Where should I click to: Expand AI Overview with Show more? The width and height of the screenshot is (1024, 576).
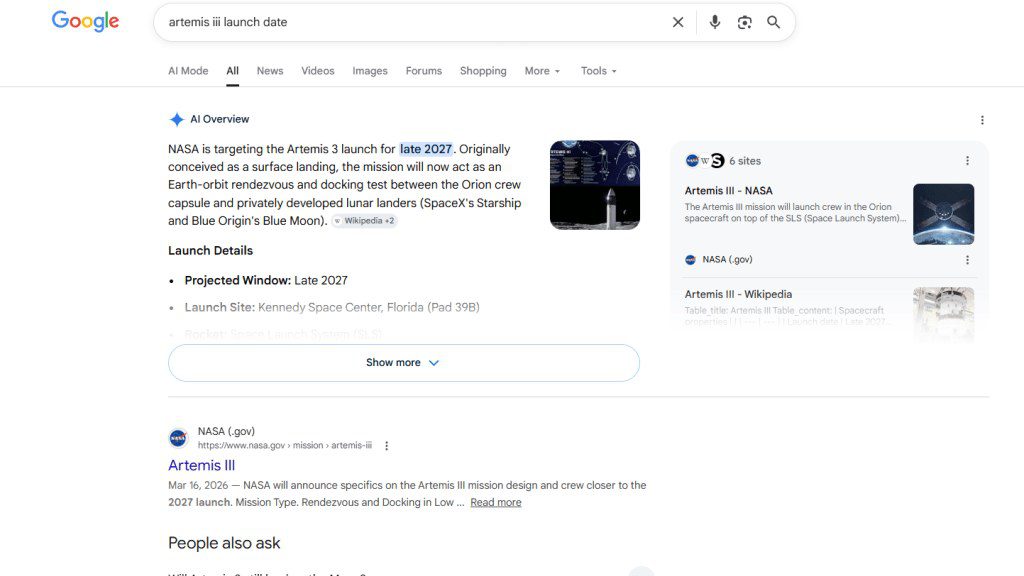(404, 363)
